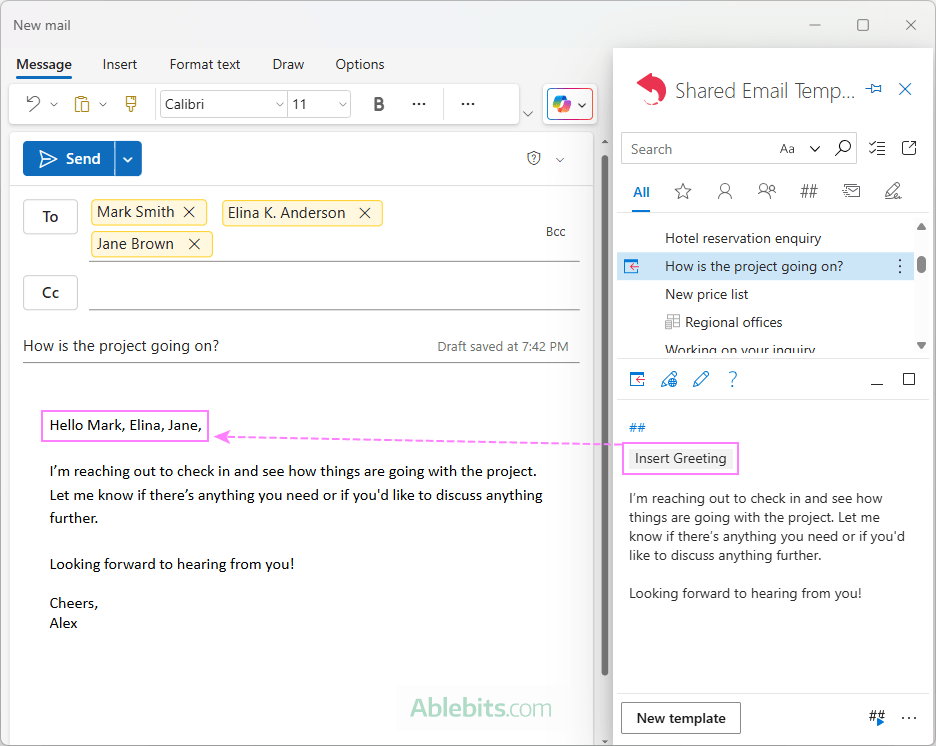The width and height of the screenshot is (936, 746).
Task: Open the Options tab
Action: [x=360, y=64]
